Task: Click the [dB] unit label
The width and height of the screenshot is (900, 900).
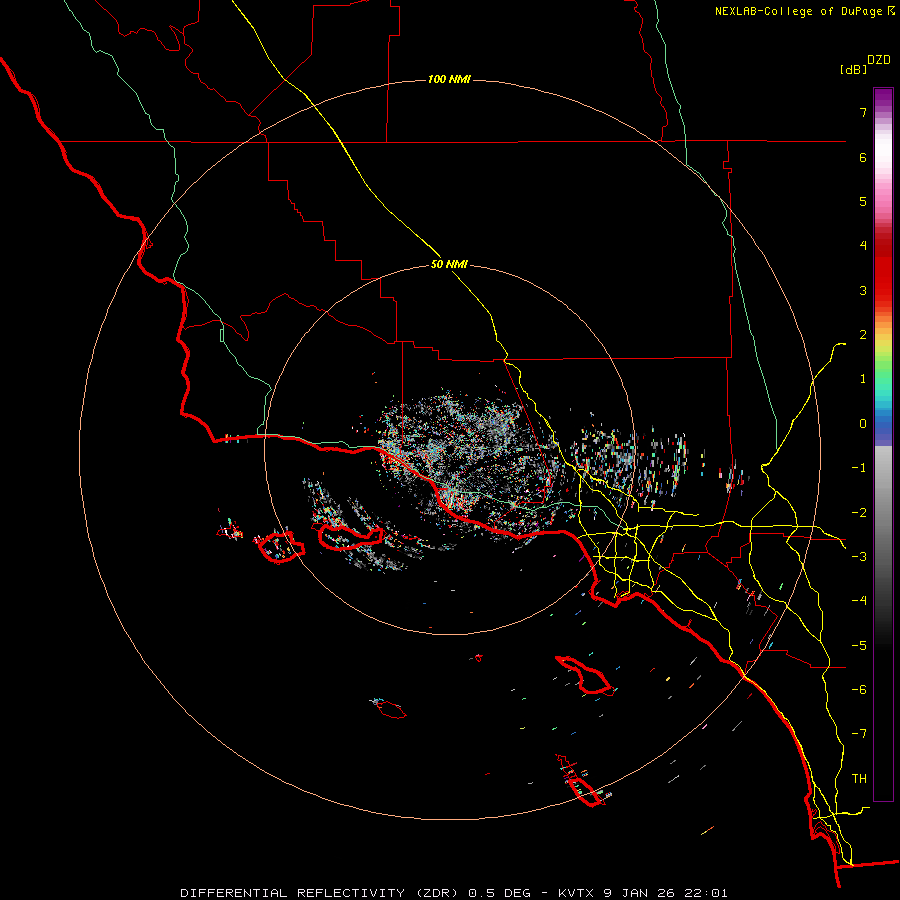Action: pyautogui.click(x=853, y=69)
